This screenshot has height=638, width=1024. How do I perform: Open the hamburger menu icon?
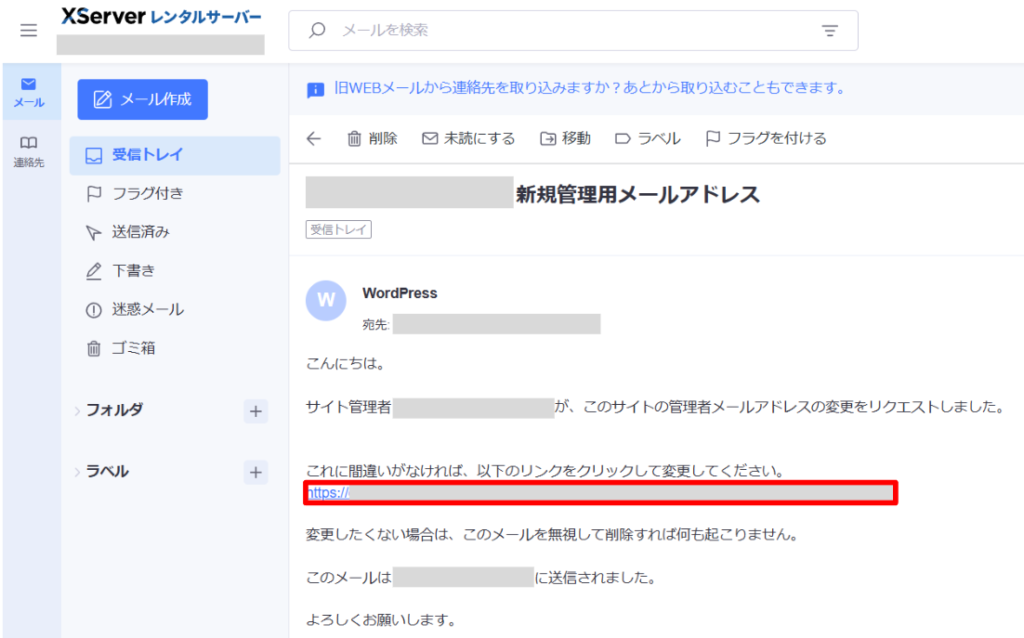click(x=29, y=30)
